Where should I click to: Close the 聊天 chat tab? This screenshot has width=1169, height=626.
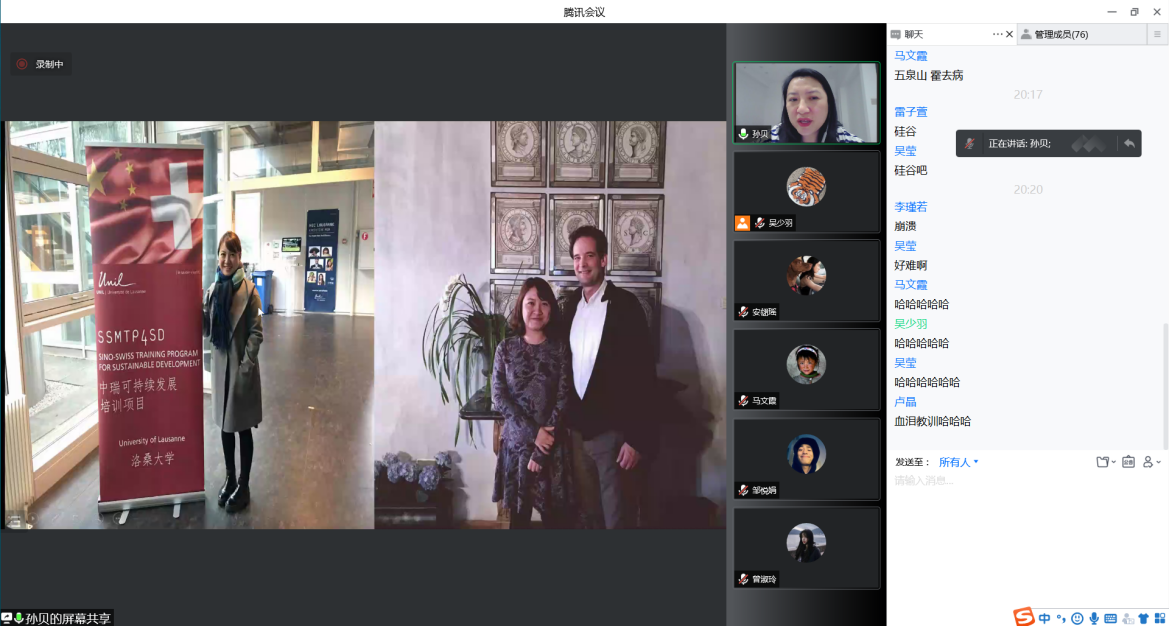click(x=1009, y=34)
